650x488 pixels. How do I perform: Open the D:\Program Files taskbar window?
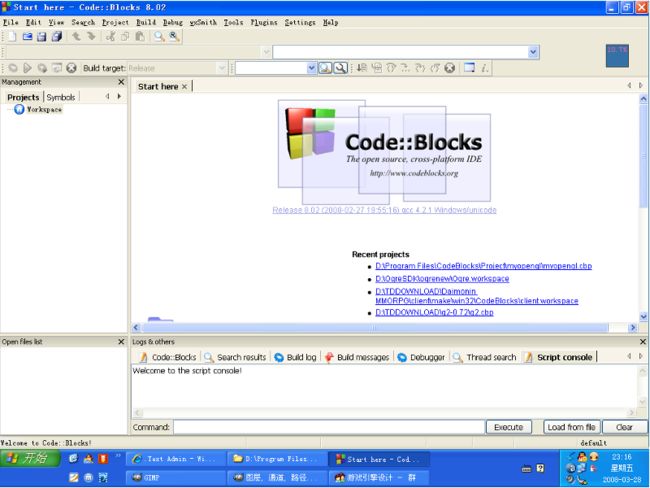click(276, 459)
